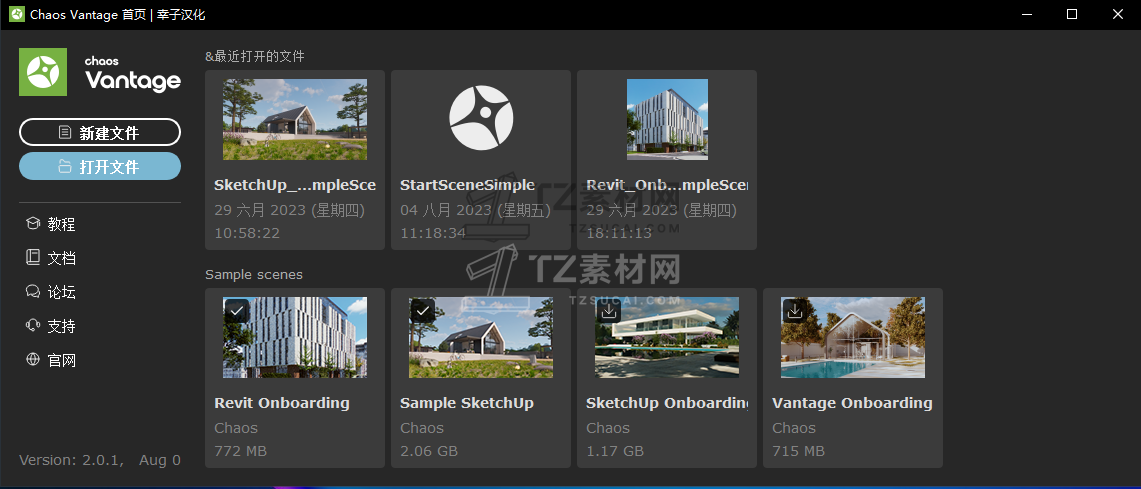Click the 1.17 GB size label
The image size is (1141, 489).
tap(615, 451)
